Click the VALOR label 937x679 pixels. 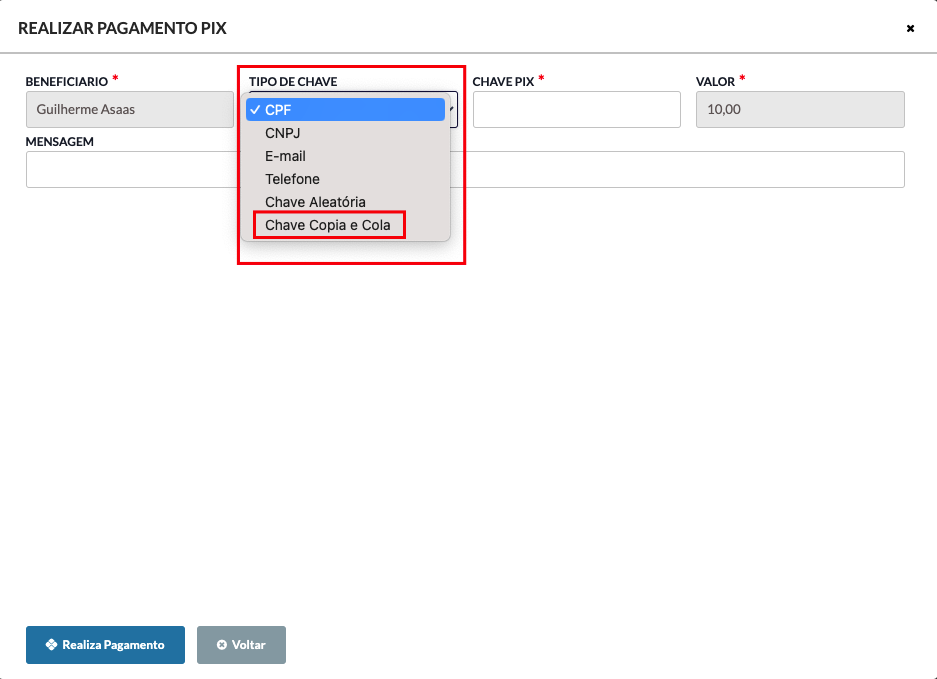715,81
